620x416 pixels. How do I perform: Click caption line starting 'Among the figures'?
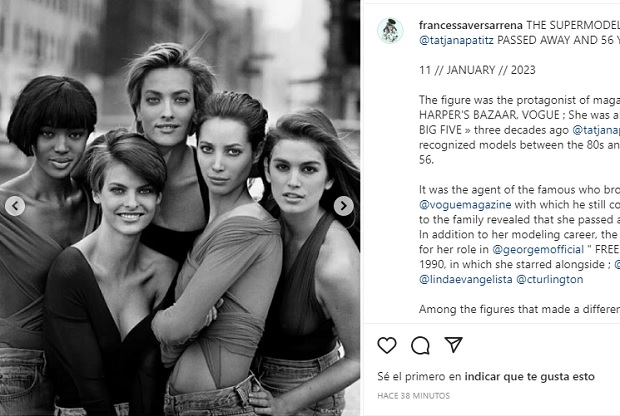(519, 309)
